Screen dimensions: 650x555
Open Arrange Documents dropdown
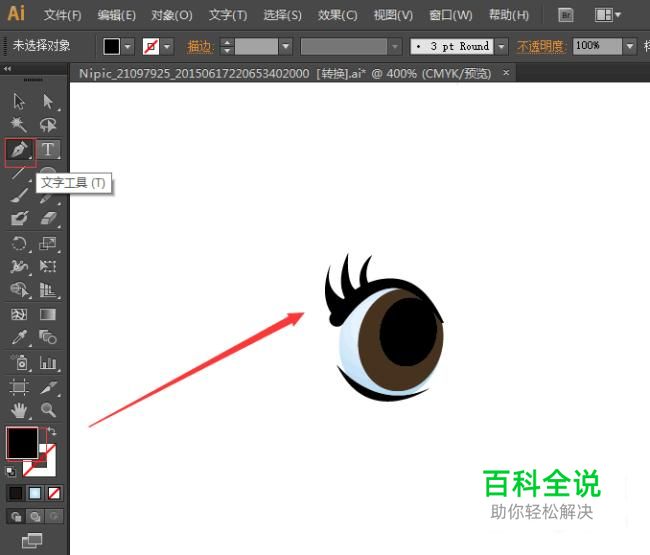pos(608,15)
